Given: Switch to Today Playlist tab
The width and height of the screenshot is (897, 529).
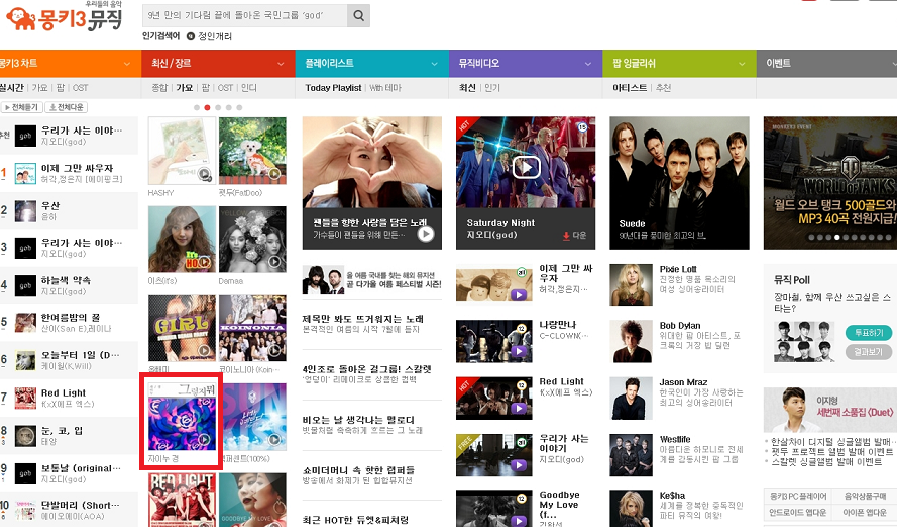Looking at the screenshot, I should (333, 87).
